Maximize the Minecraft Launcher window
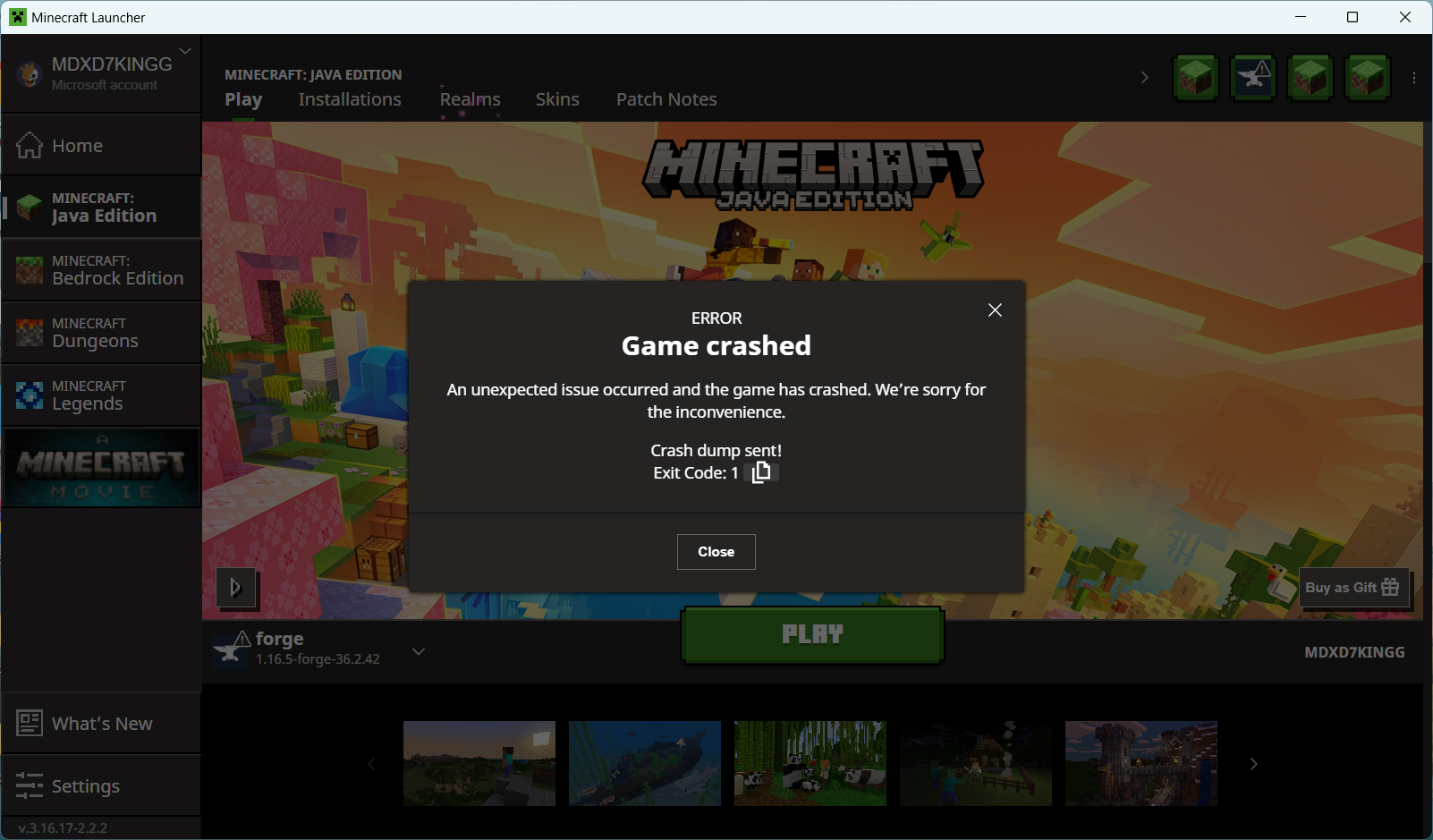The height and width of the screenshot is (840, 1433). coord(1352,17)
